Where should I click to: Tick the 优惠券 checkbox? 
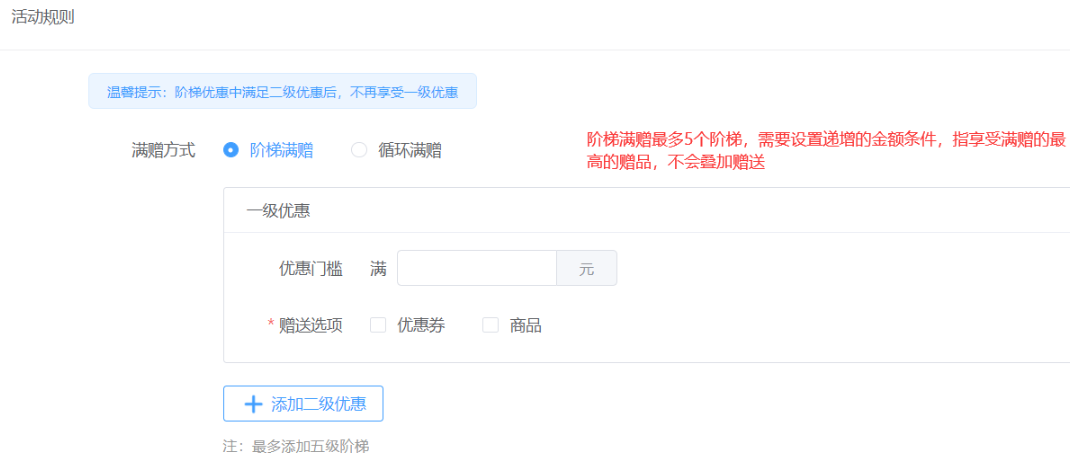pos(378,326)
